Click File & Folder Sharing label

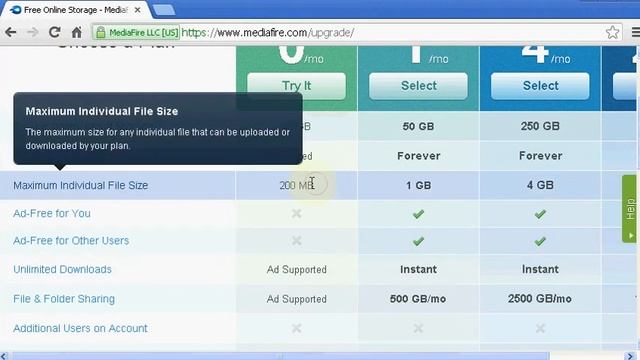click(64, 299)
